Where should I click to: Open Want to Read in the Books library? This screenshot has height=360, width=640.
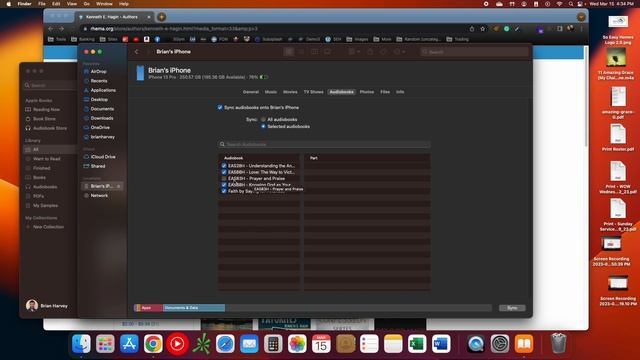[46, 159]
